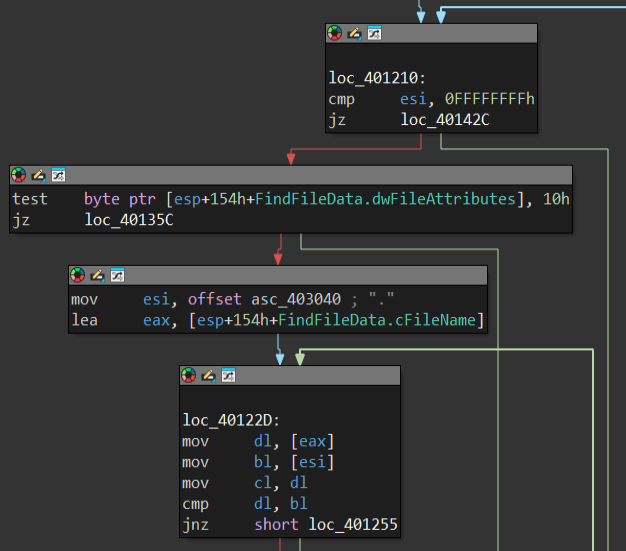The height and width of the screenshot is (551, 626).
Task: Select the 'mov dl, [eax]' instruction
Action: [x=258, y=442]
